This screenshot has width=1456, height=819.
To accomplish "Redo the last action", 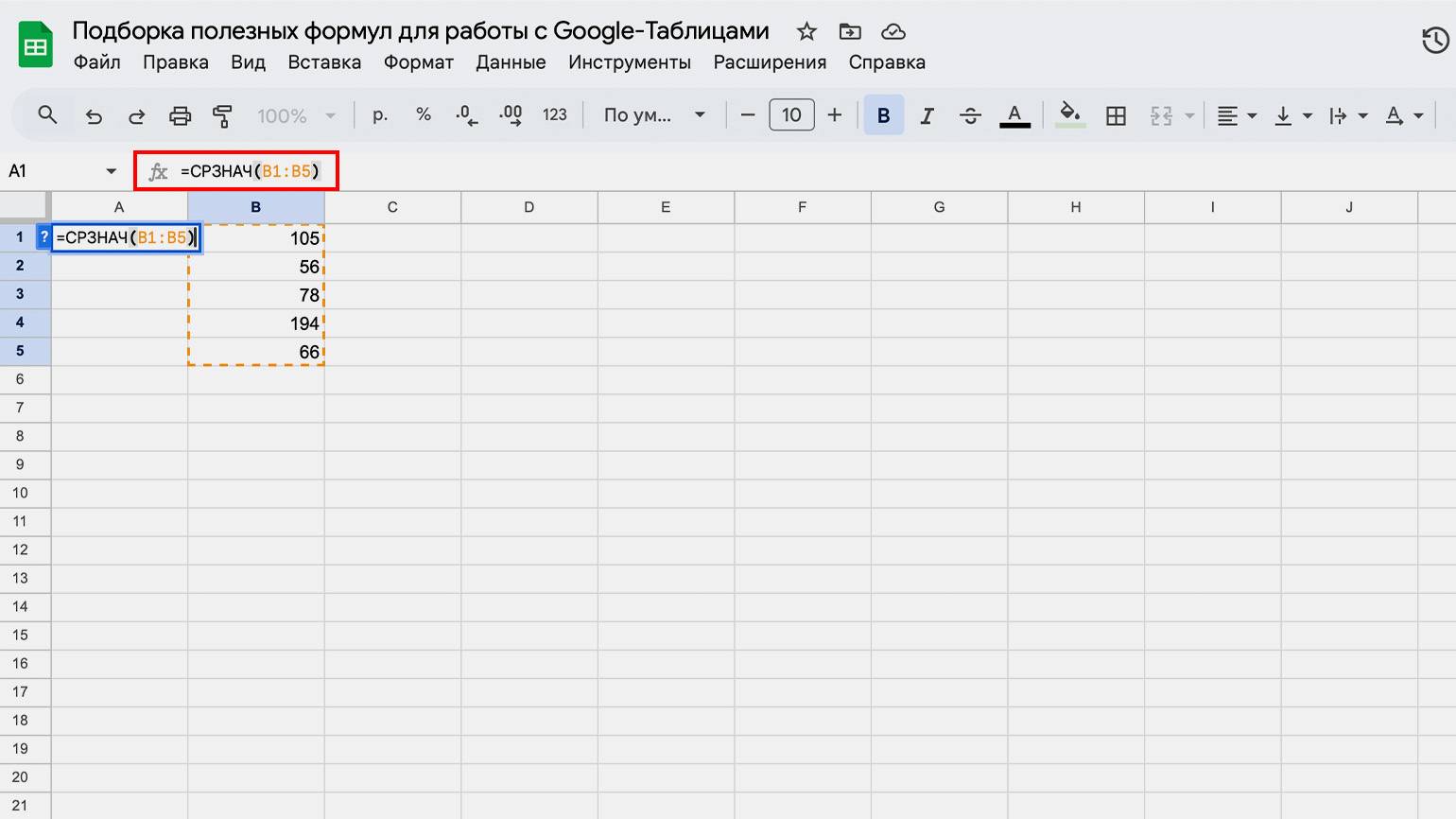I will click(137, 115).
